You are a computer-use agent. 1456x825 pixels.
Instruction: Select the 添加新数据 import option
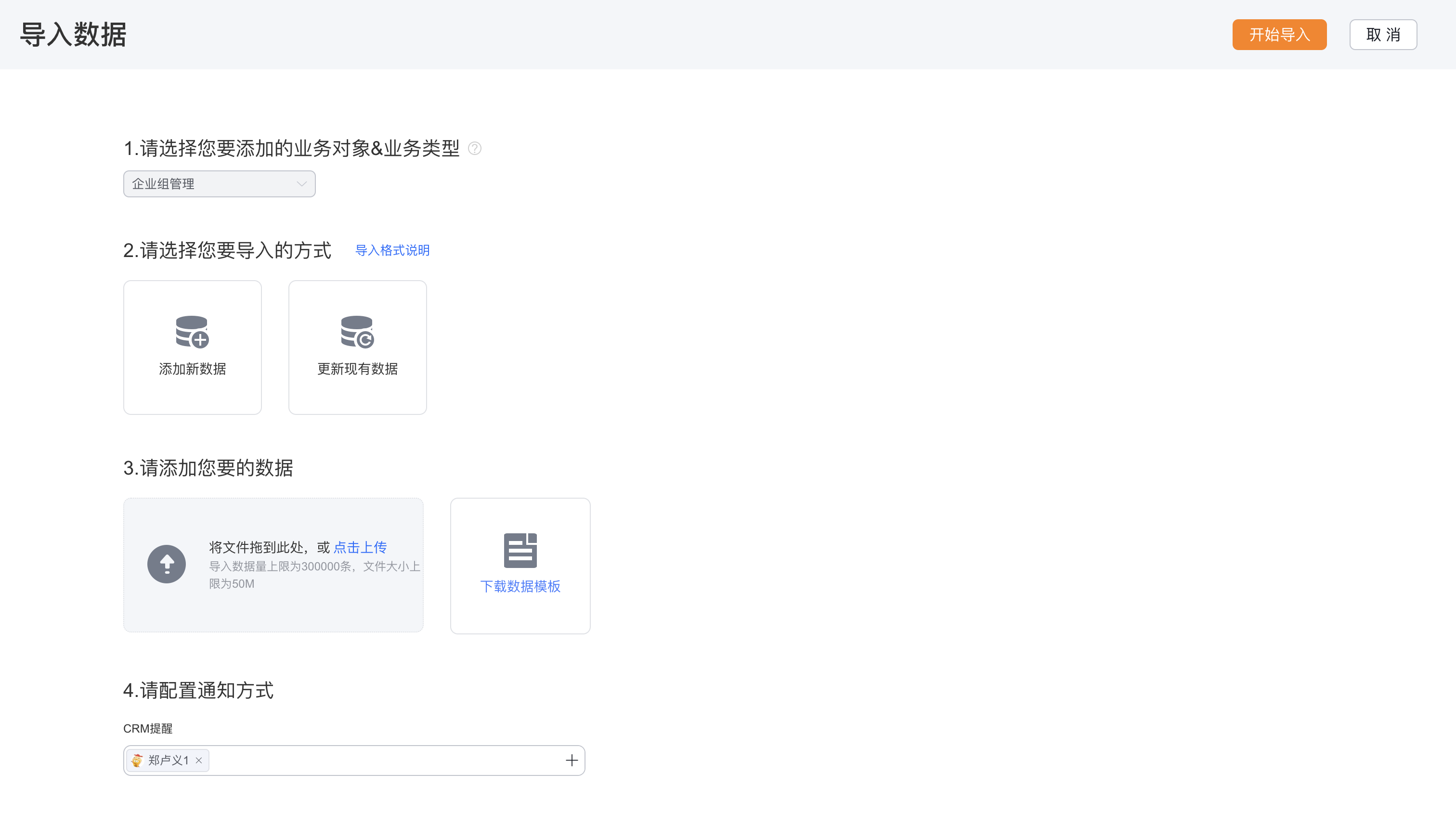coord(193,348)
